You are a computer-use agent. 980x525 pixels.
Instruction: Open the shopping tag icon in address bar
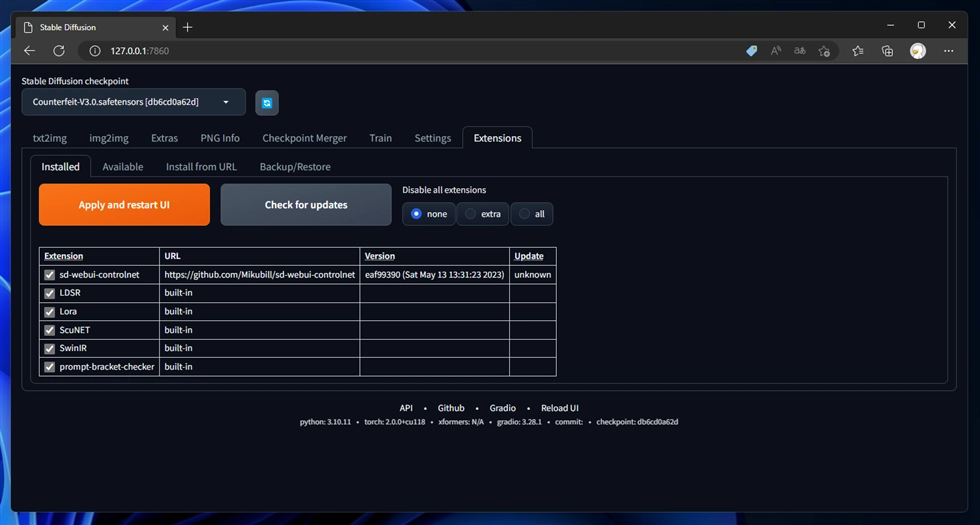click(752, 51)
